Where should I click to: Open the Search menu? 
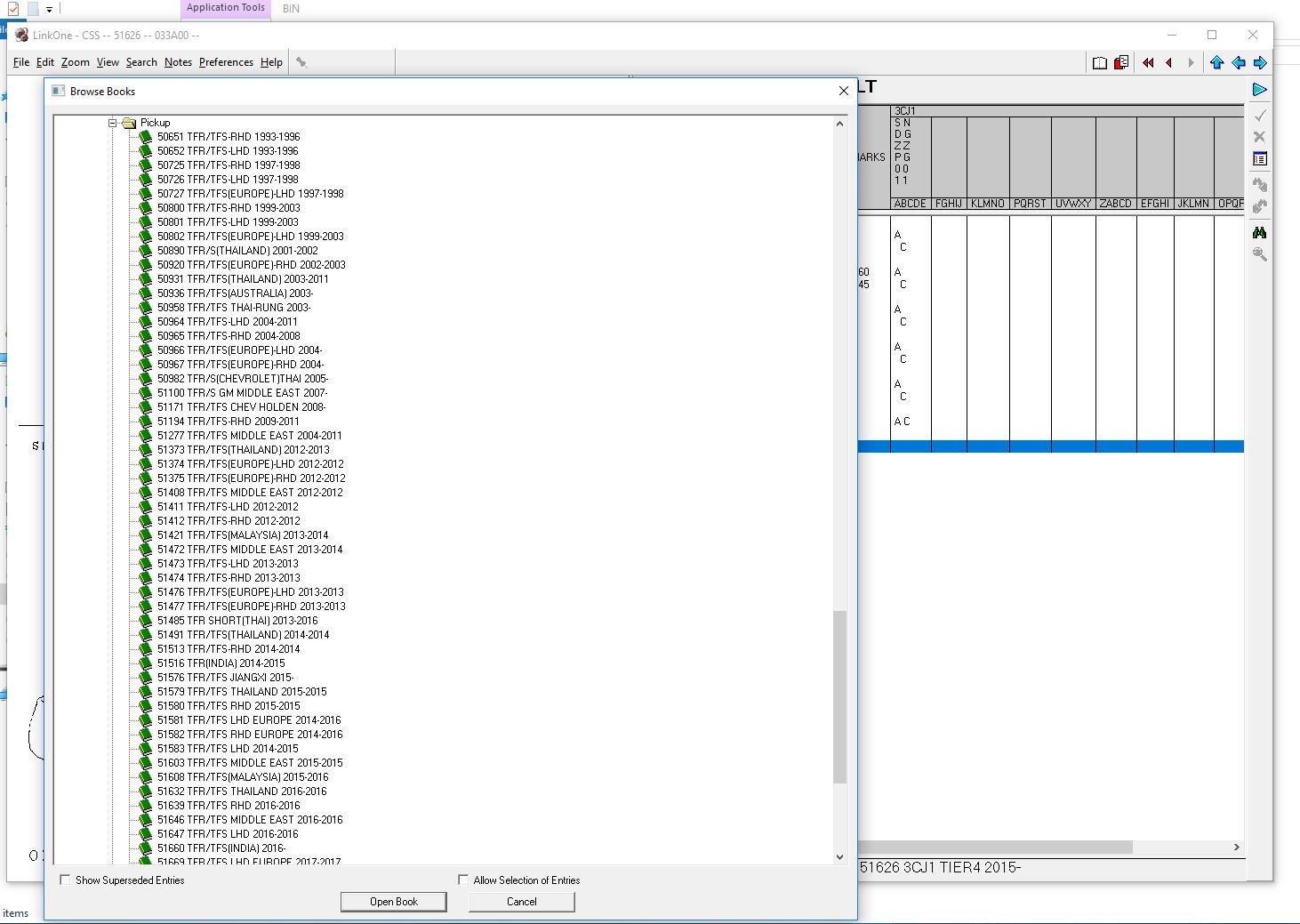pyautogui.click(x=141, y=62)
